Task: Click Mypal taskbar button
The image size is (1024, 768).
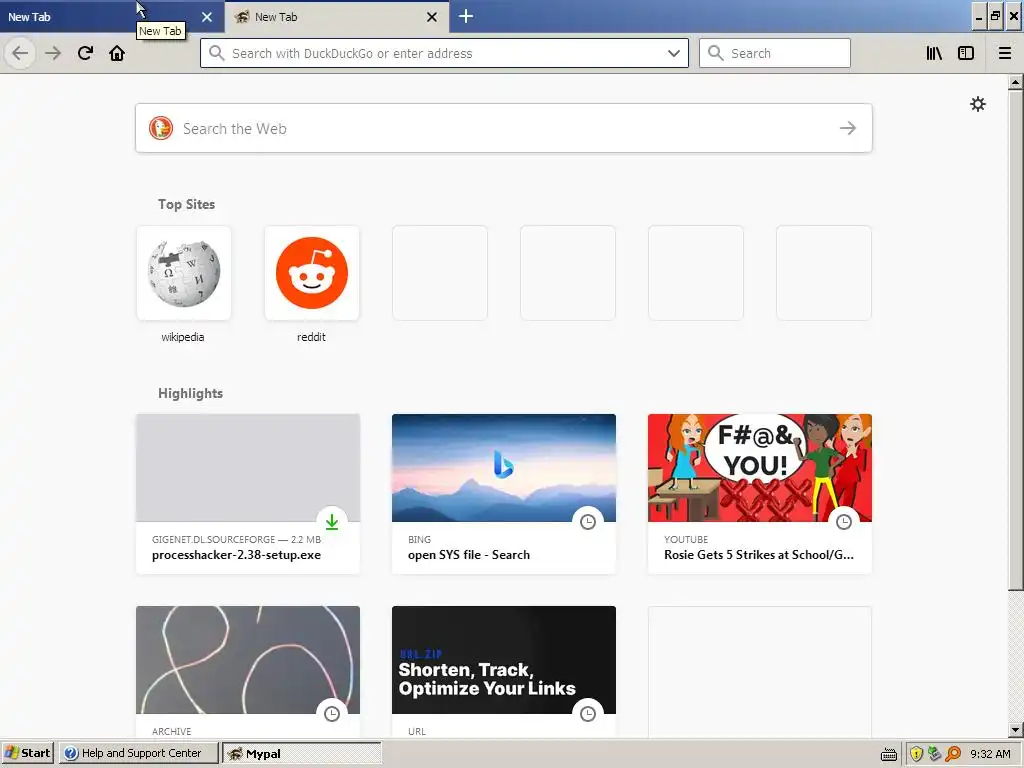Action: tap(302, 753)
